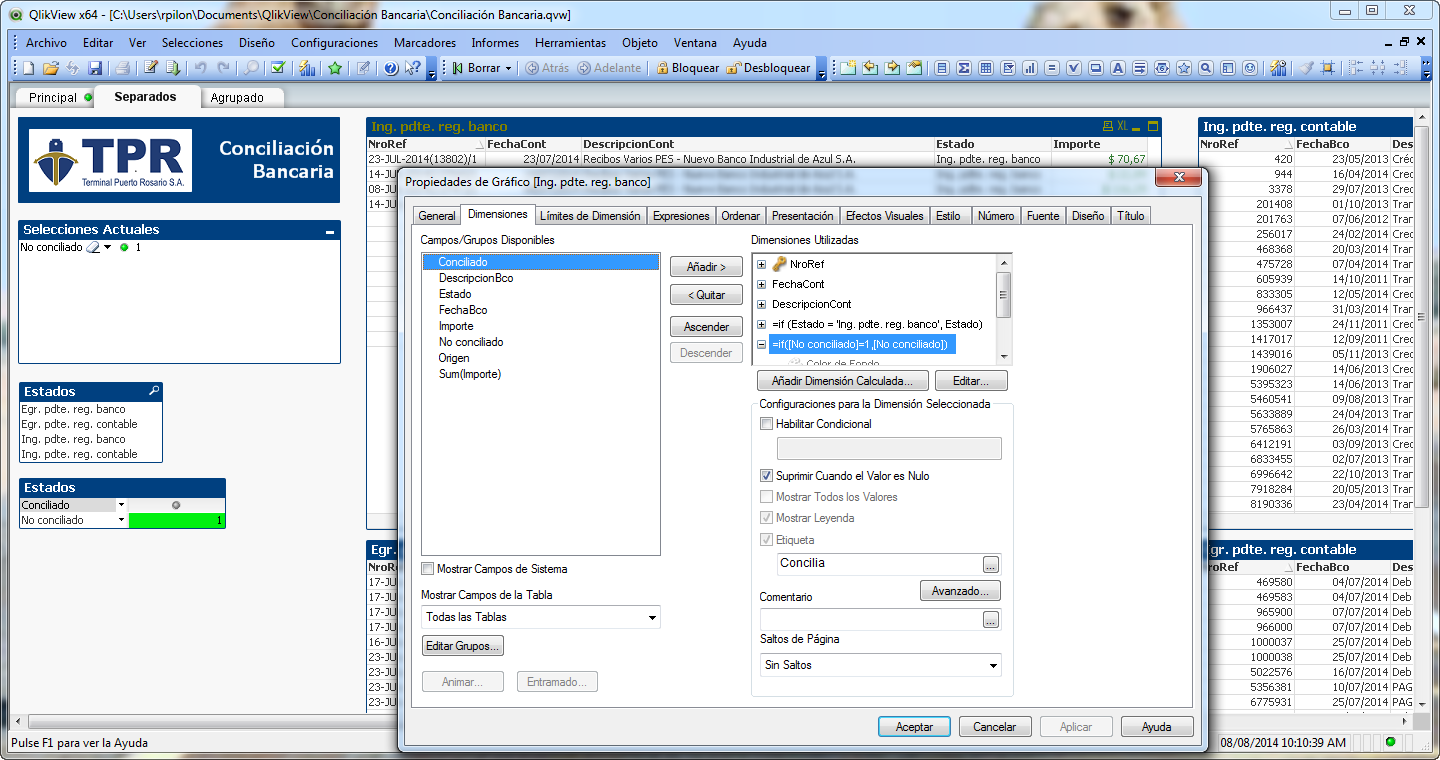The width and height of the screenshot is (1440, 760).
Task: Click the < Quitar button
Action: tap(706, 295)
